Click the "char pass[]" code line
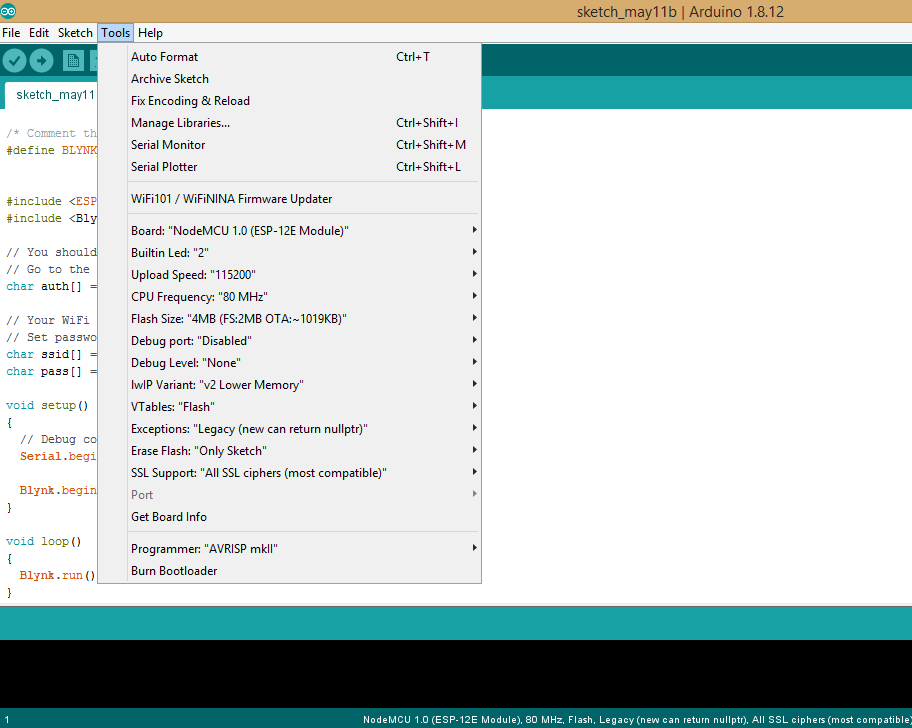Screen dimensions: 912x728 [x=51, y=372]
